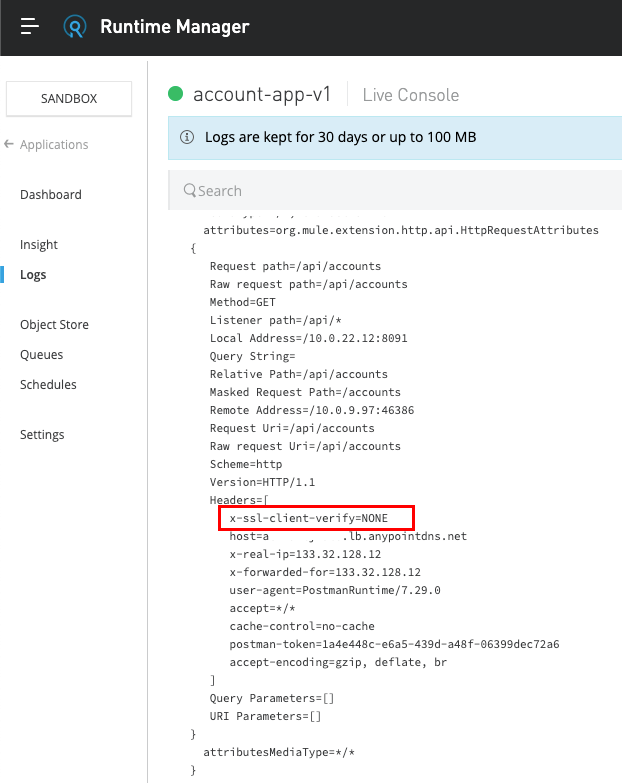Open application Settings in sidebar
This screenshot has width=622, height=783.
[42, 435]
